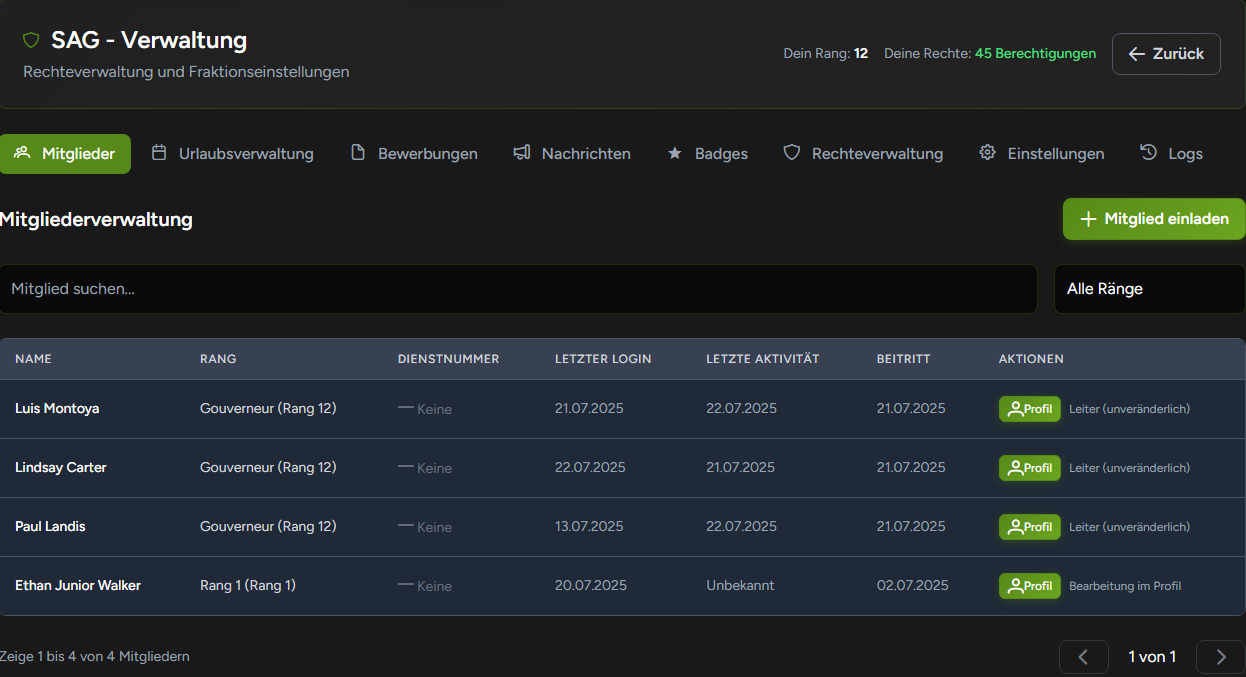Click the Zeige 1 bis 4 von 4 Mitgliedern text

coord(95,657)
